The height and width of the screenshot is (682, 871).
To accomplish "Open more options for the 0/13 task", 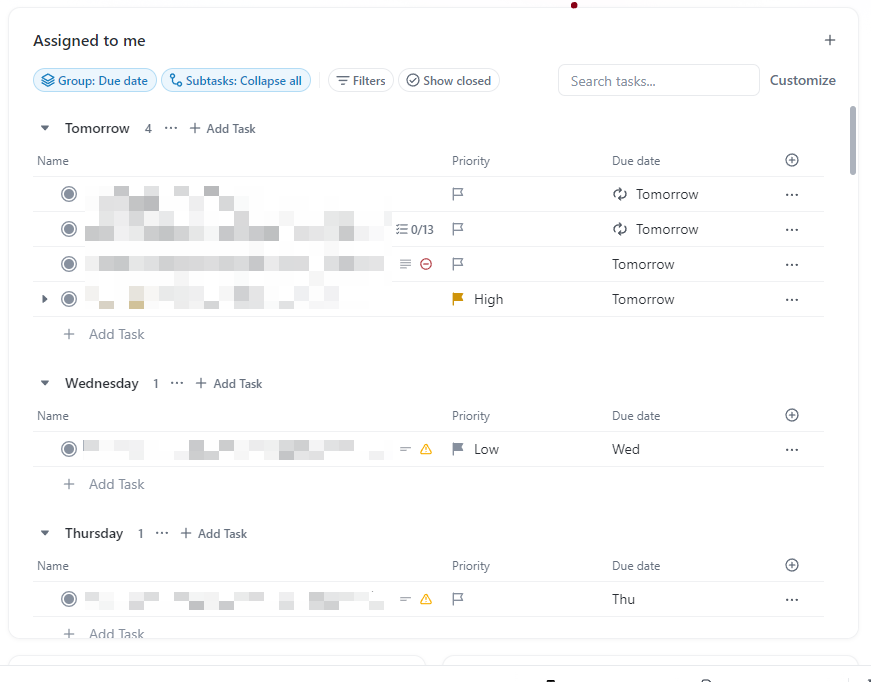I will point(792,230).
